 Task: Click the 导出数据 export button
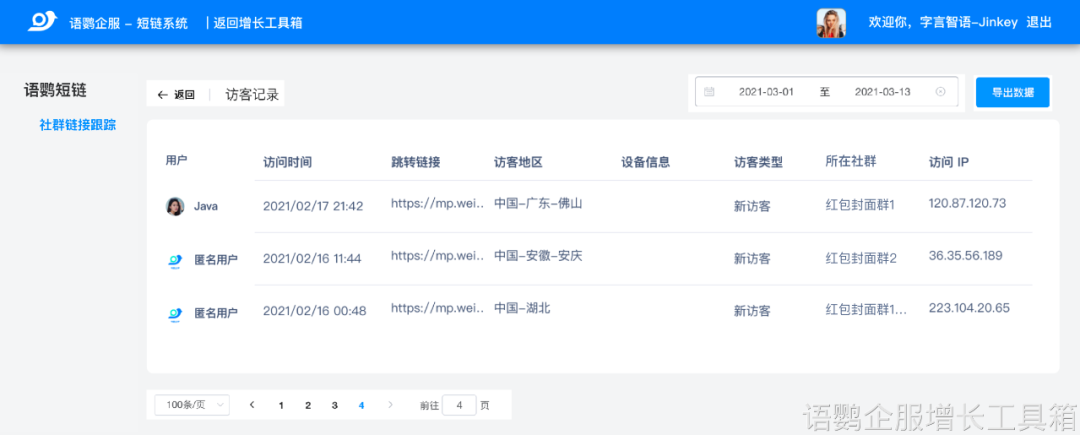[1012, 92]
